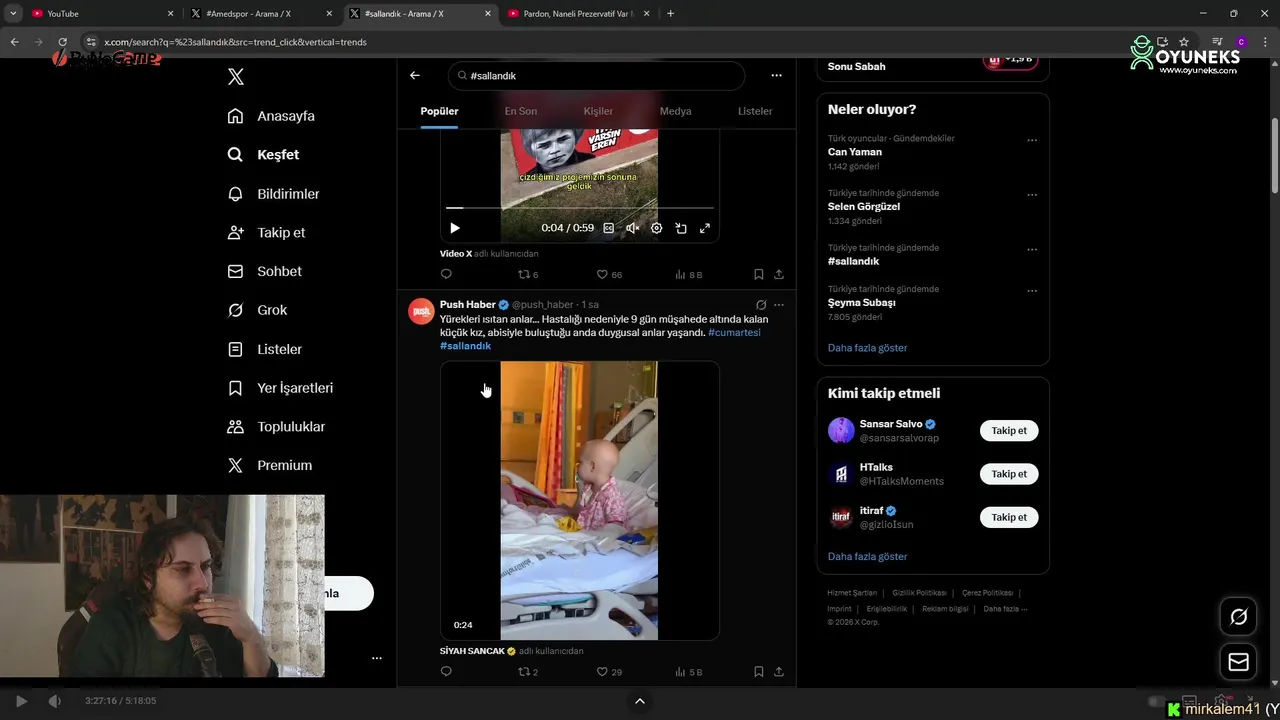Like the tweet with 29 likes
The width and height of the screenshot is (1280, 720).
[609, 672]
